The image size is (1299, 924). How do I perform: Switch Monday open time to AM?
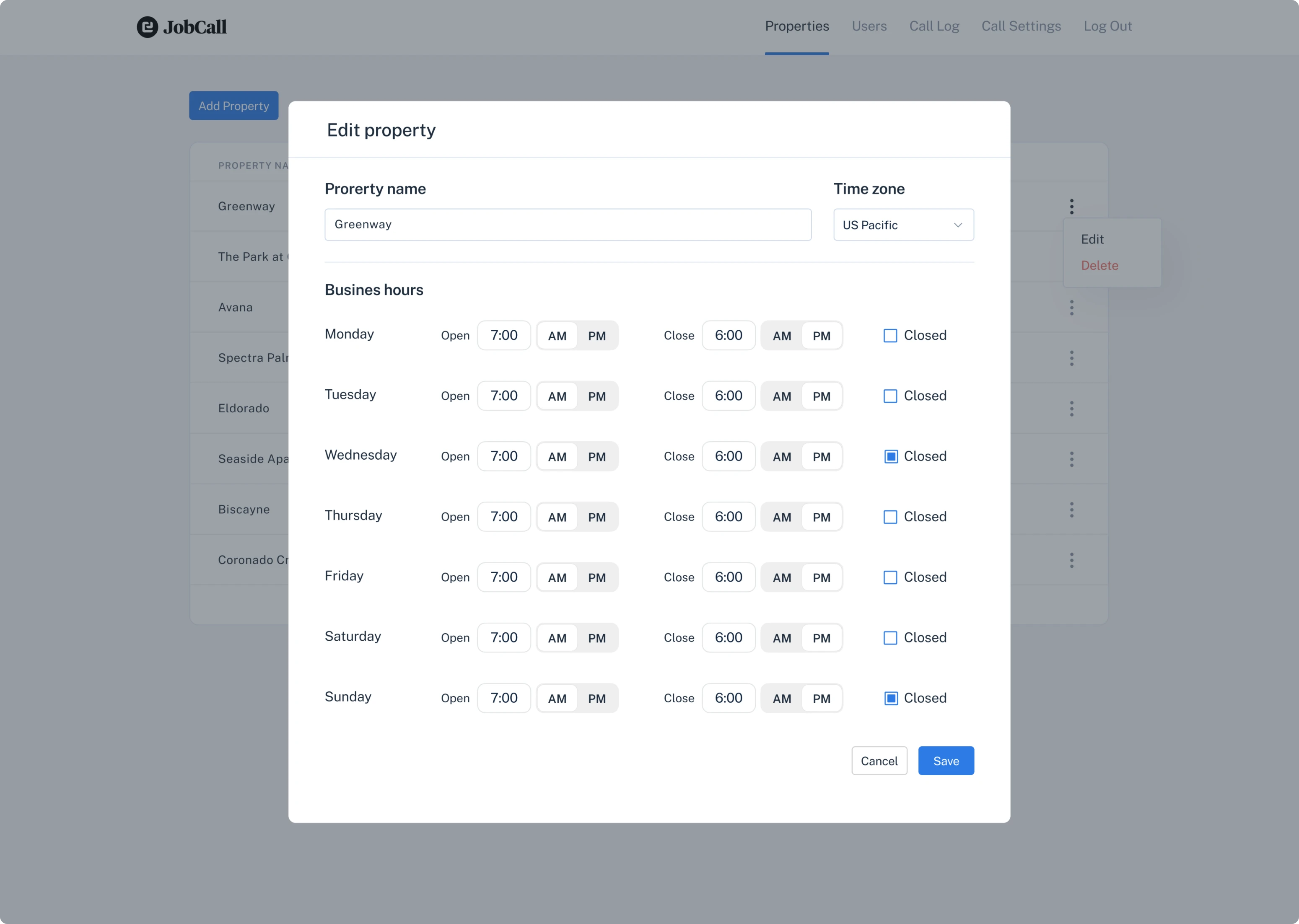coord(557,335)
